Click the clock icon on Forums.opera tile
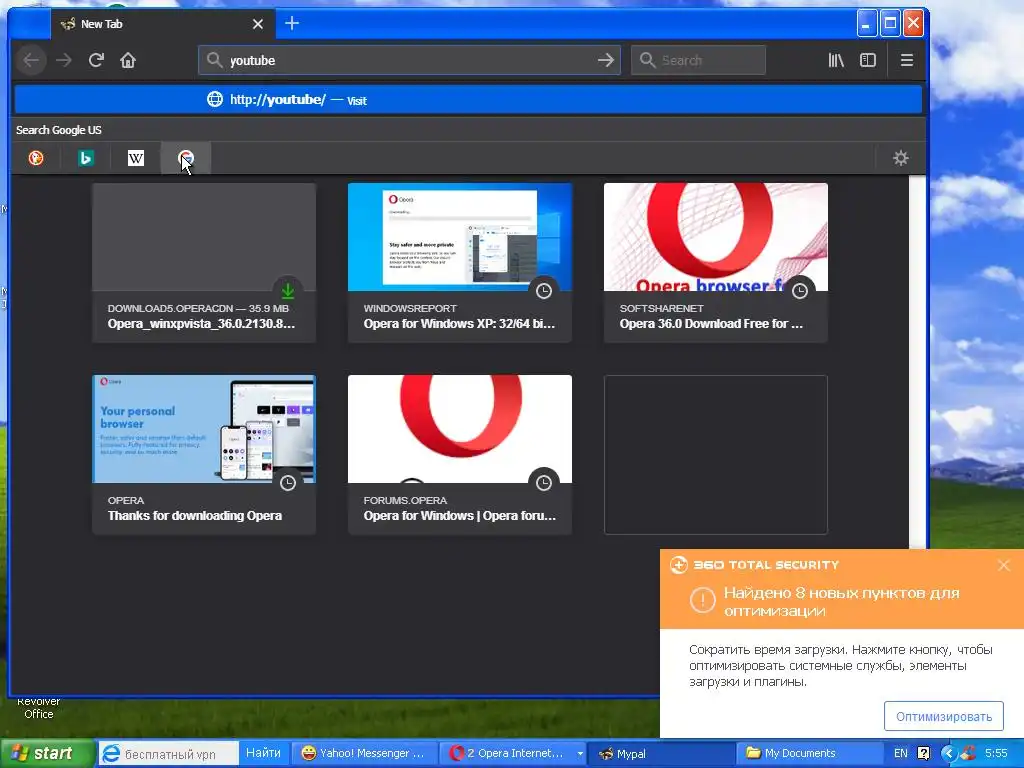This screenshot has width=1024, height=768. click(x=544, y=483)
